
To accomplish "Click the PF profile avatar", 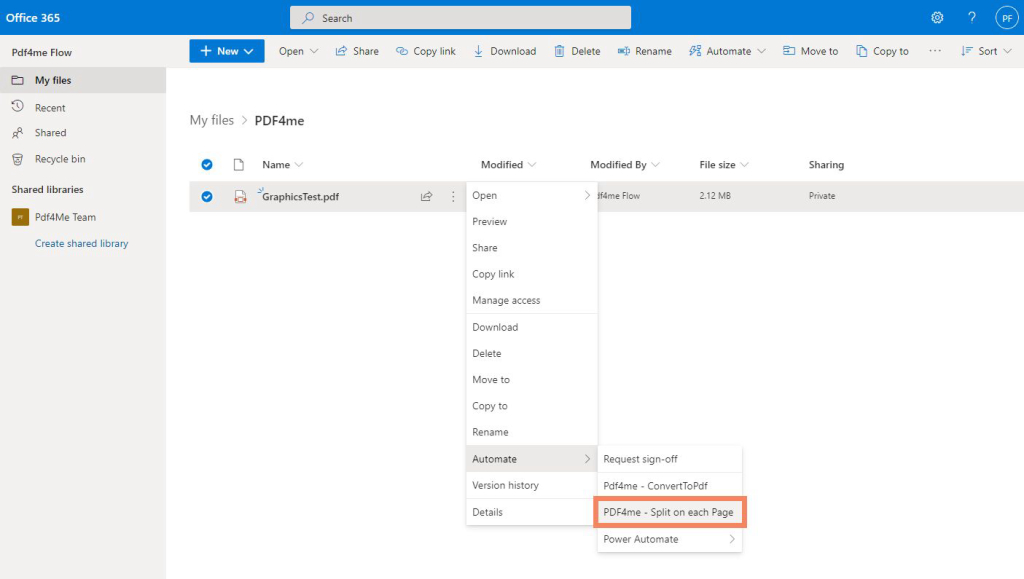I will coord(1006,17).
